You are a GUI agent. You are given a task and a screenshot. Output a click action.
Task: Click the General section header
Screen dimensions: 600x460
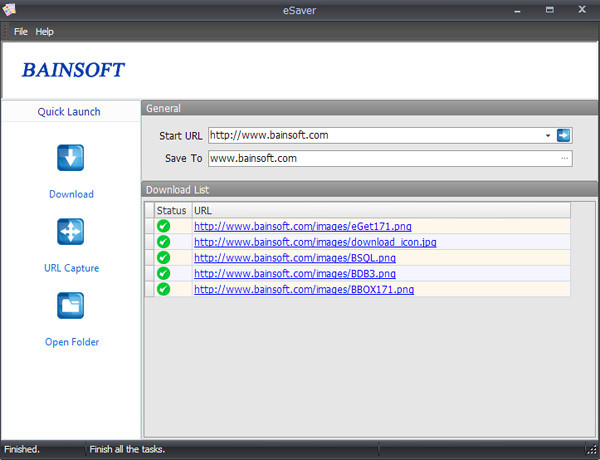point(369,108)
